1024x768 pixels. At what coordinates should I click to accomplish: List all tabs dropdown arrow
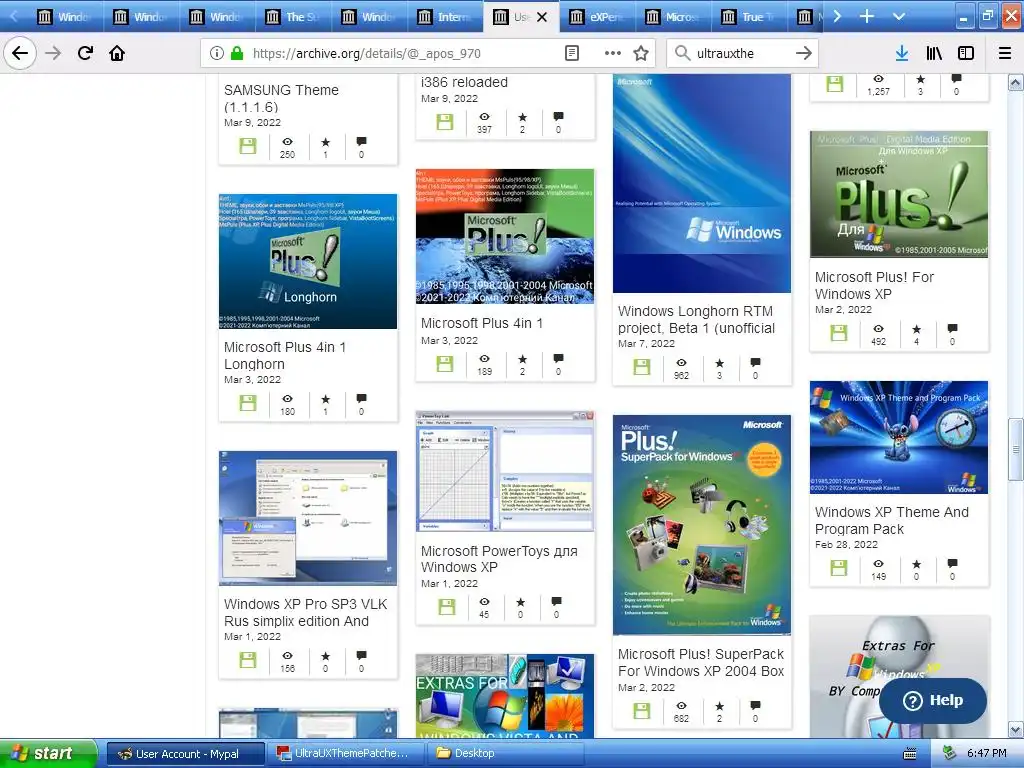point(899,16)
